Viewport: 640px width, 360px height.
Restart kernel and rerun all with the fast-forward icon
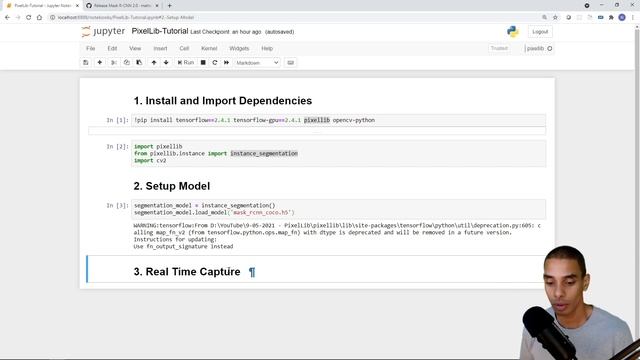click(x=227, y=62)
